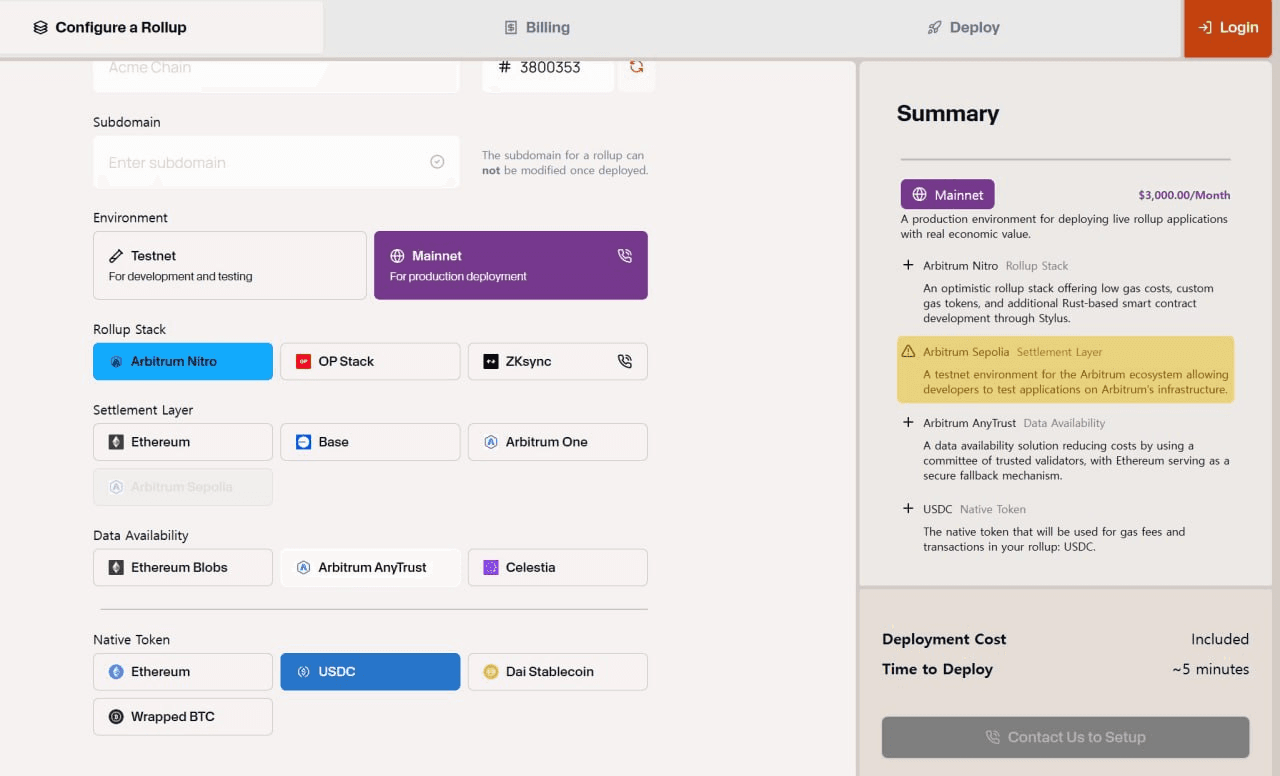Click the $3,000.00/Month price text

pos(1184,195)
